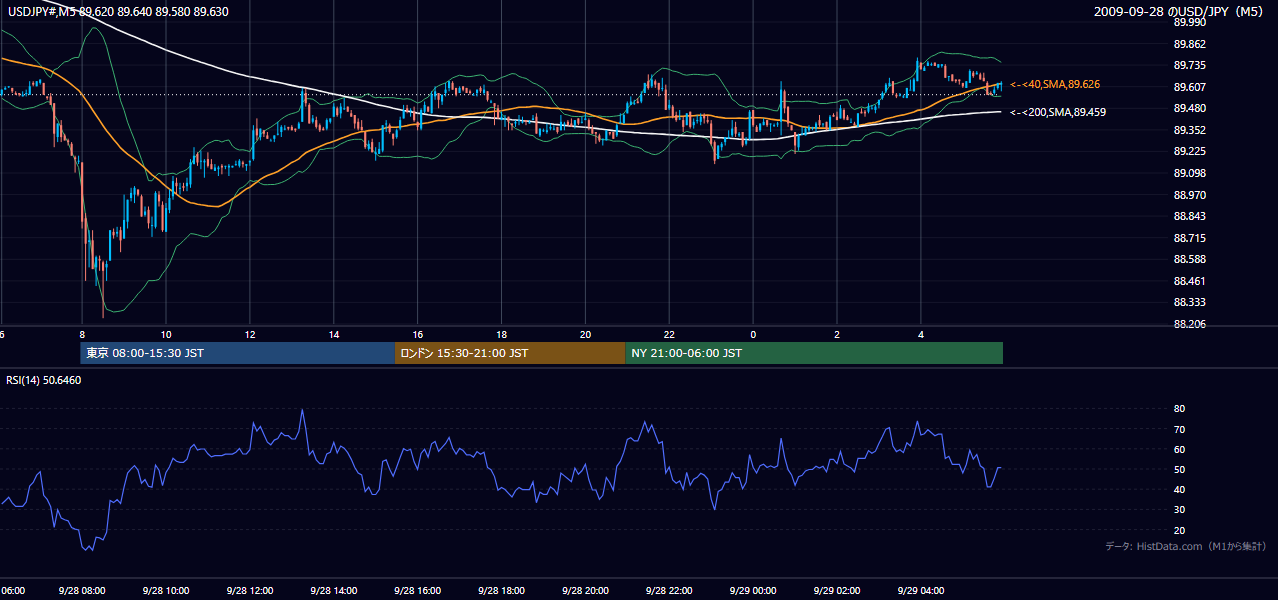1278x600 pixels.
Task: Click the 9/28 12:00 bottom time label
Action: point(250,591)
